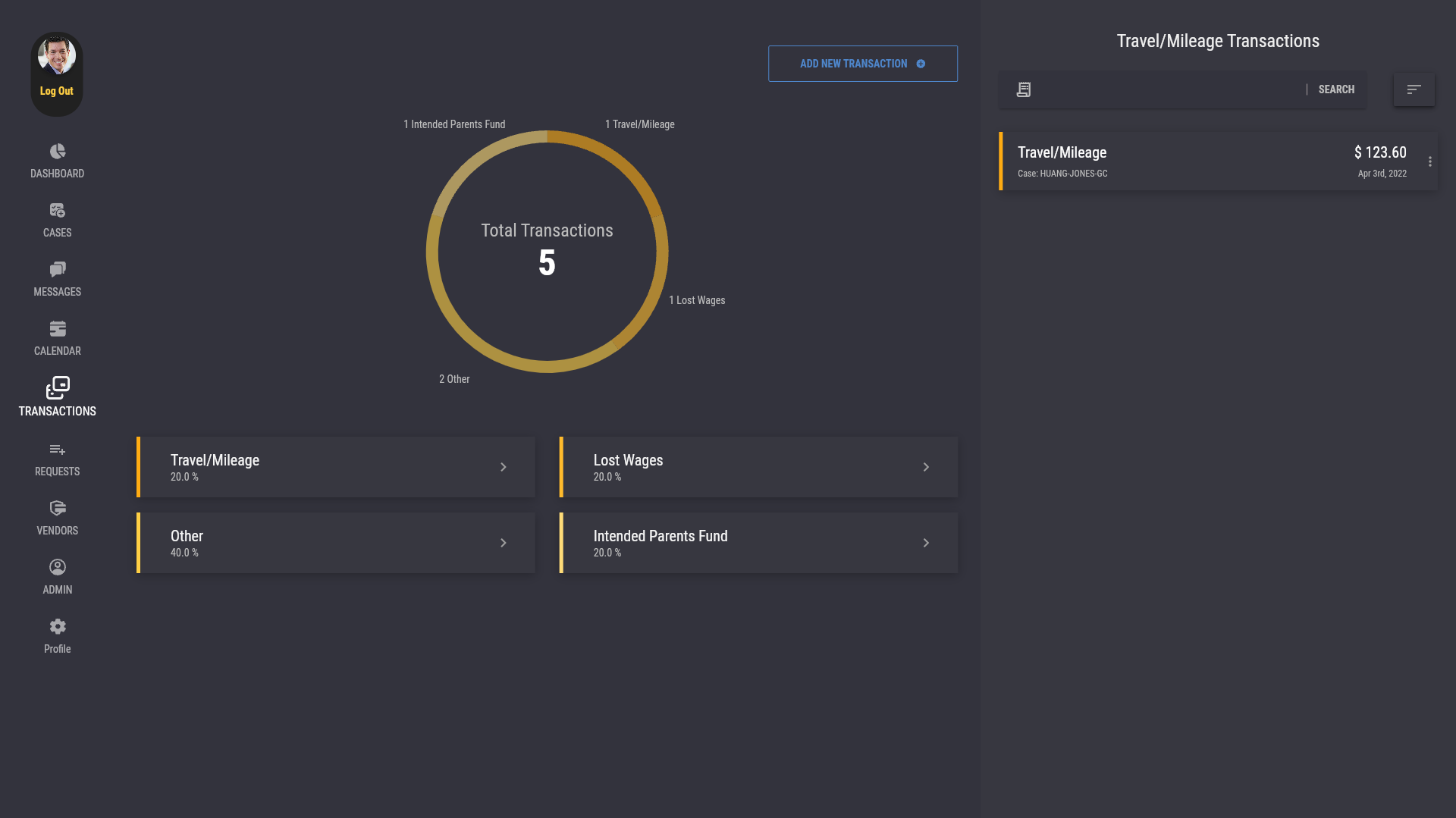This screenshot has height=818, width=1456.
Task: Click the sort filter icon button
Action: point(1414,89)
